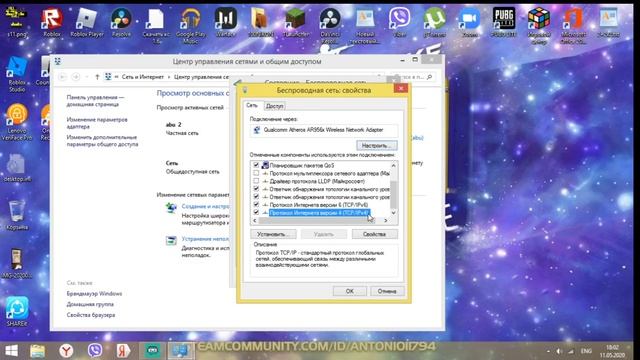Open Yandex Browser from the taskbar
This screenshot has width=640, height=360.
[x=66, y=351]
